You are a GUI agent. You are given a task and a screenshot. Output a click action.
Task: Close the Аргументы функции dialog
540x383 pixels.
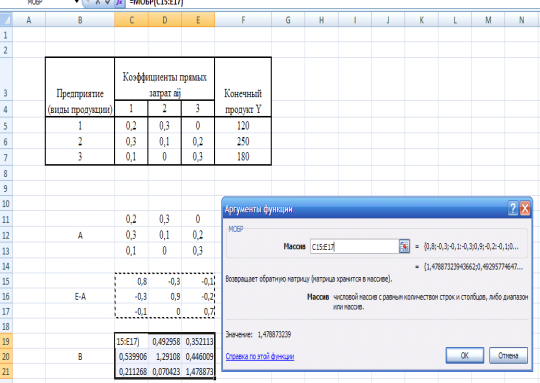pyautogui.click(x=525, y=208)
